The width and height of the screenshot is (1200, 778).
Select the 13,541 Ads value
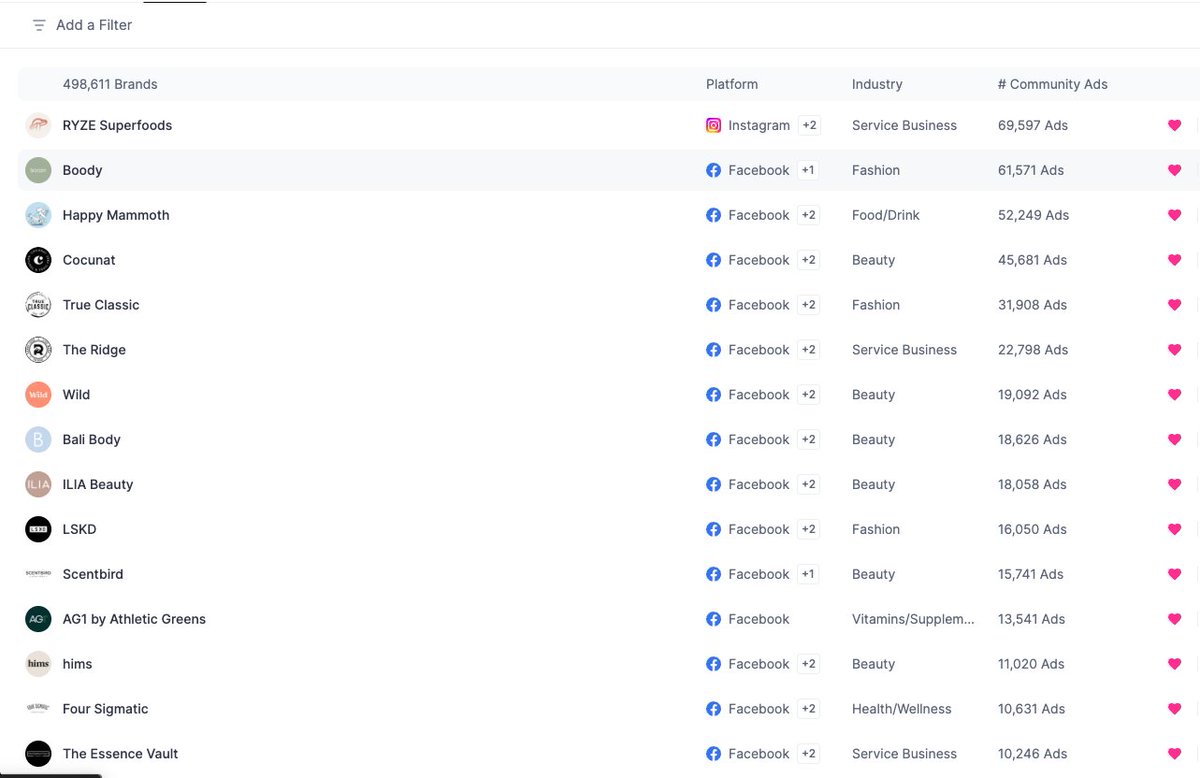pos(1033,619)
